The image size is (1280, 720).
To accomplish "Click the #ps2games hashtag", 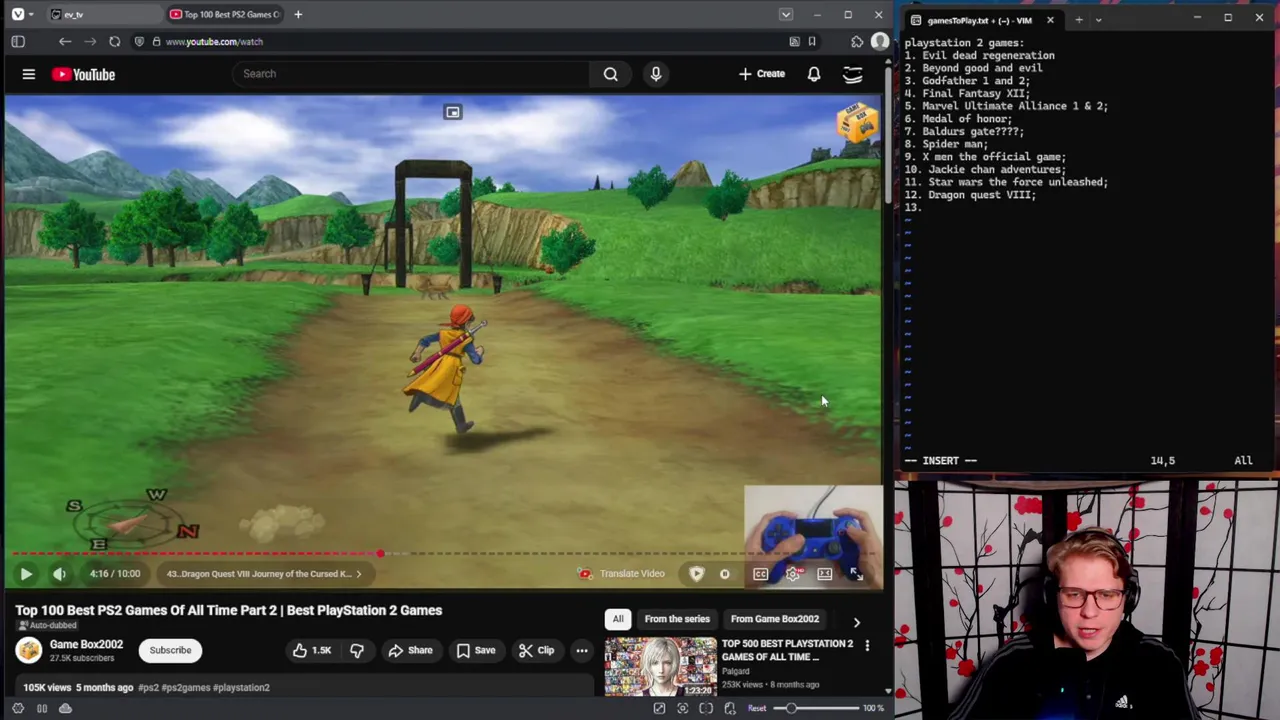I will click(x=187, y=688).
